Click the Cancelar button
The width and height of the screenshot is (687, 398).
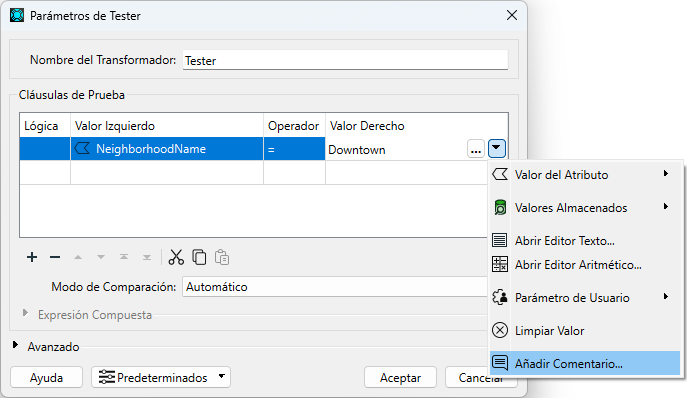pyautogui.click(x=481, y=377)
